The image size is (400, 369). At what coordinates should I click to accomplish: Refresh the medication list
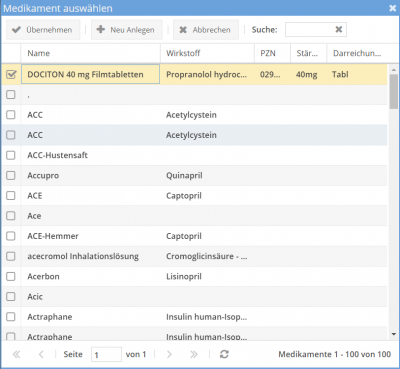224,354
